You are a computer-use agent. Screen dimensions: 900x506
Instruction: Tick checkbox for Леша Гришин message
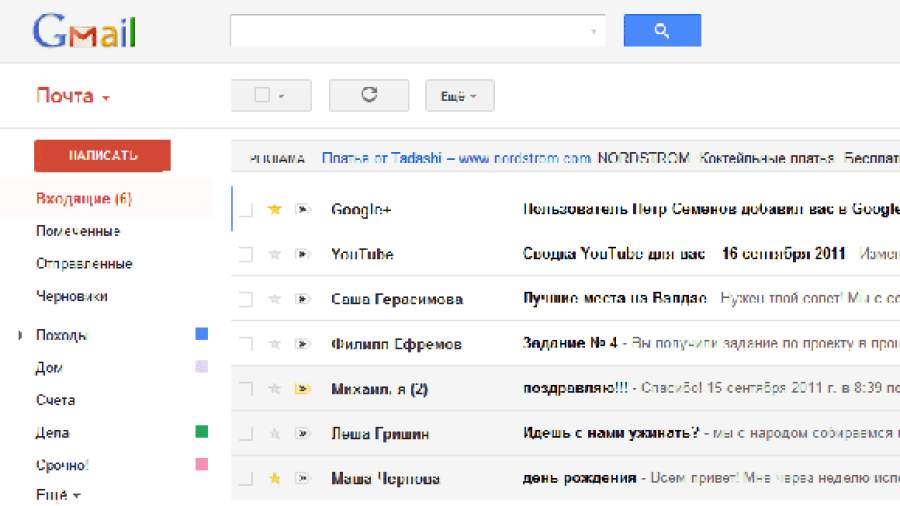[x=246, y=433]
